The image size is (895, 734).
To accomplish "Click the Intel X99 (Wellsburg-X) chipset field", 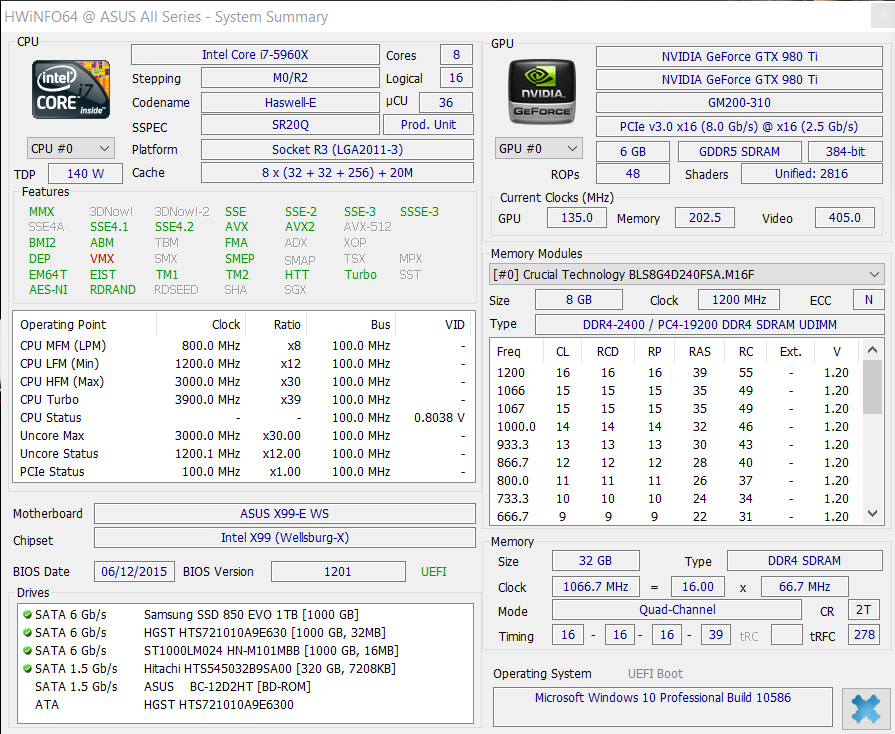I will [284, 538].
